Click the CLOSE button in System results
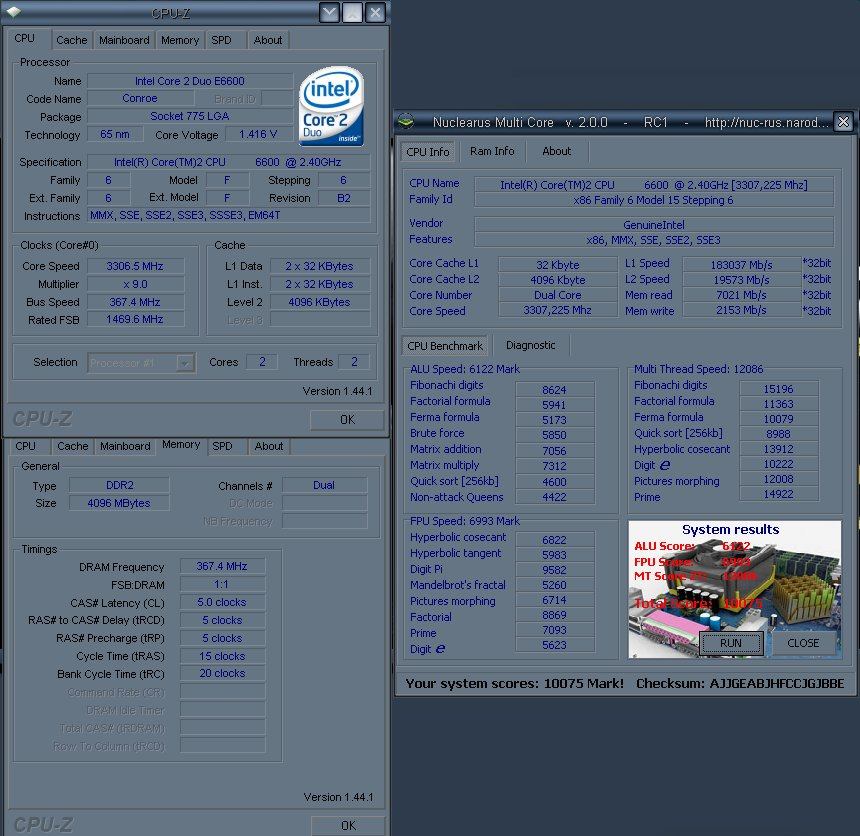This screenshot has width=860, height=836. click(803, 643)
